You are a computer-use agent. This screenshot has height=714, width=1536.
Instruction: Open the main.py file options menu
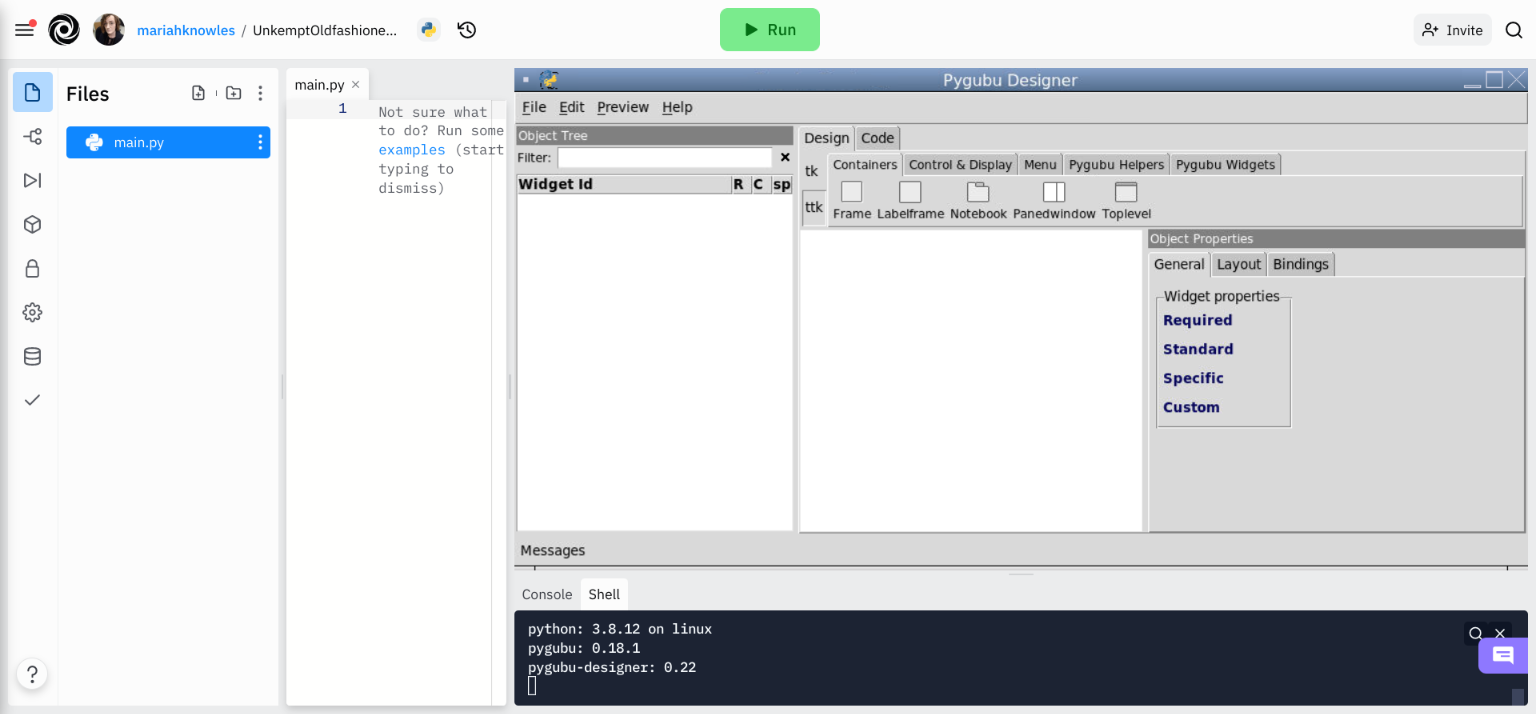(x=260, y=142)
